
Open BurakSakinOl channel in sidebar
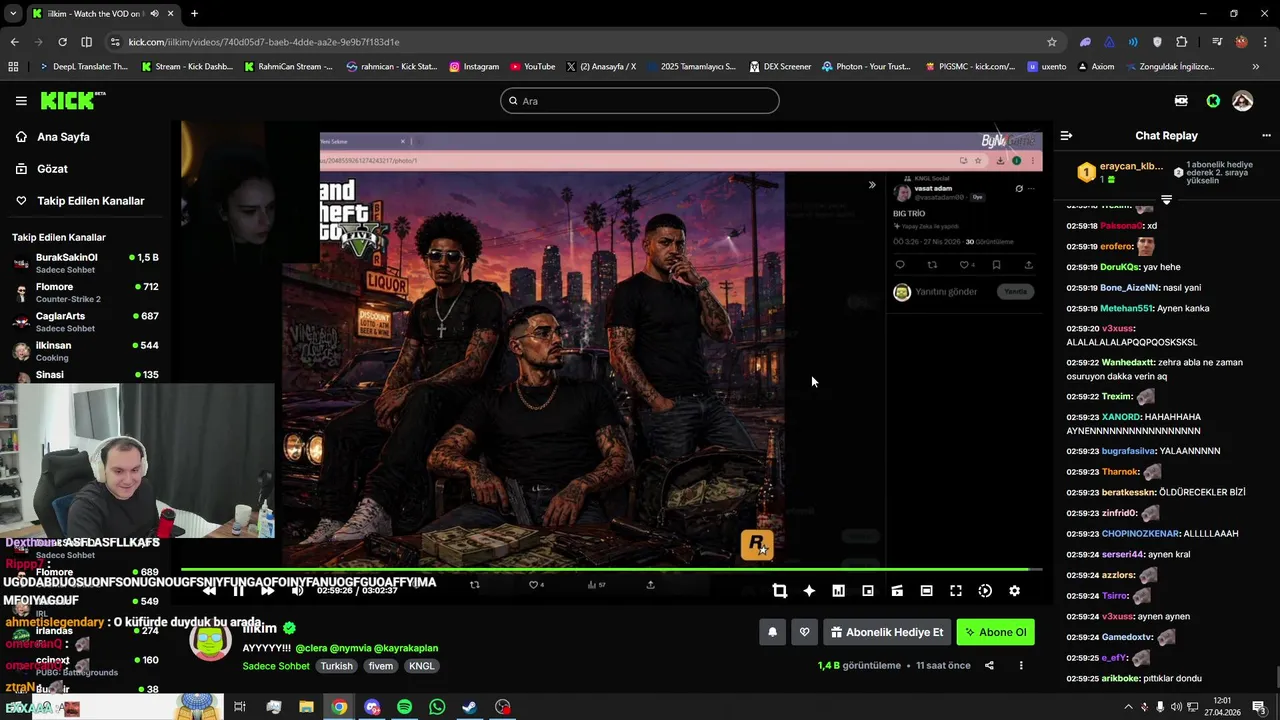[86, 263]
